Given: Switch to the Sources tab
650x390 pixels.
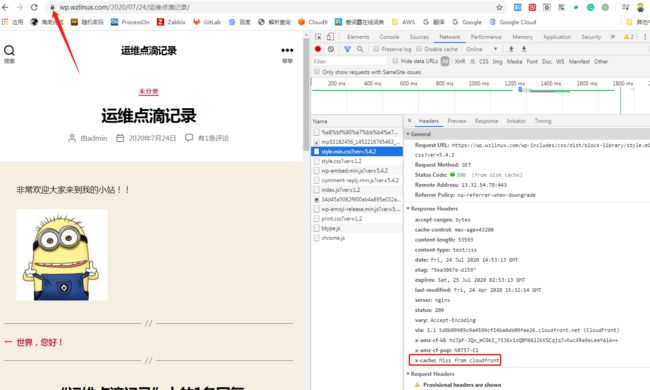Looking at the screenshot, I should 419,37.
